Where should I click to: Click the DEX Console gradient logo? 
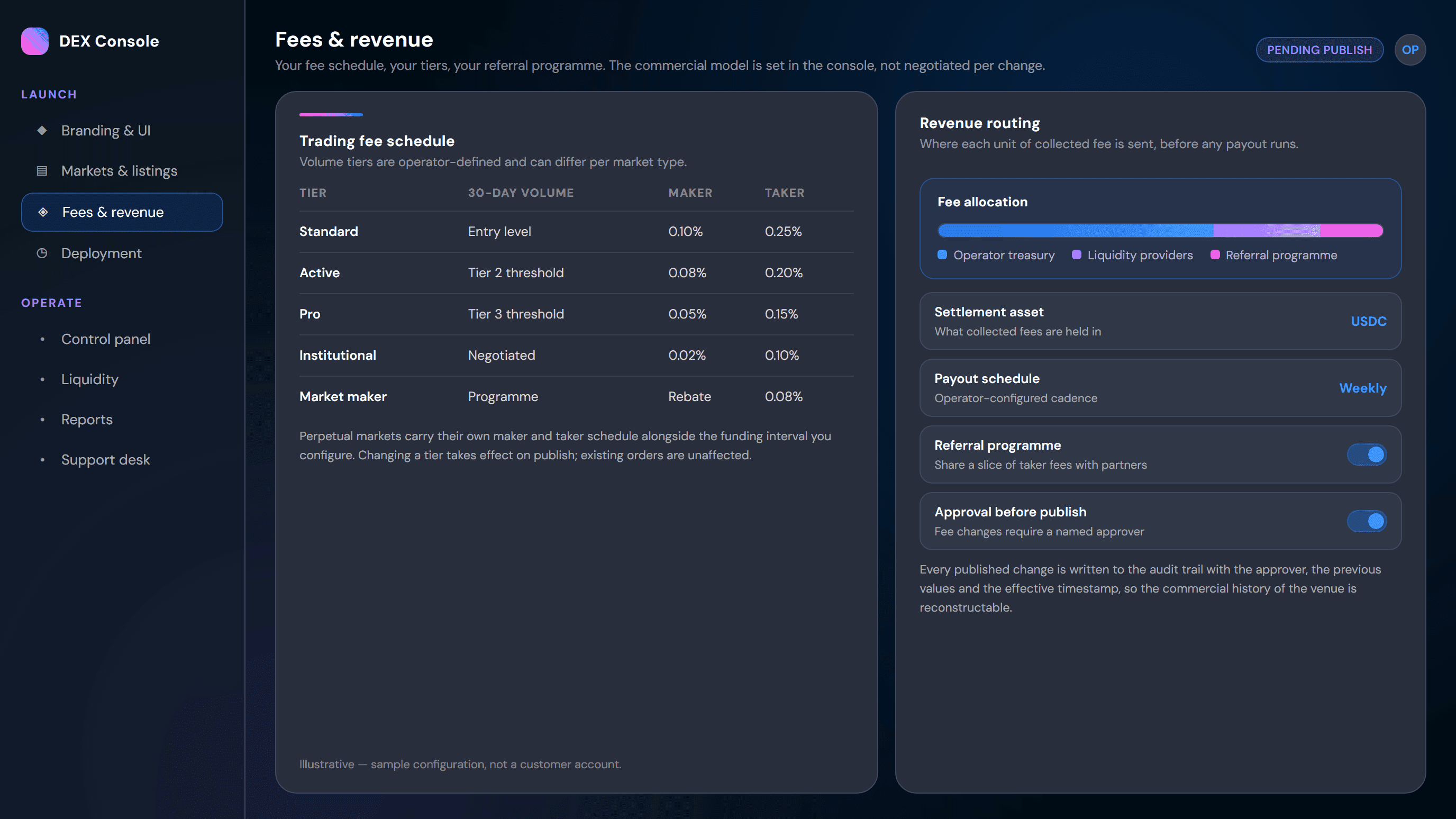34,41
